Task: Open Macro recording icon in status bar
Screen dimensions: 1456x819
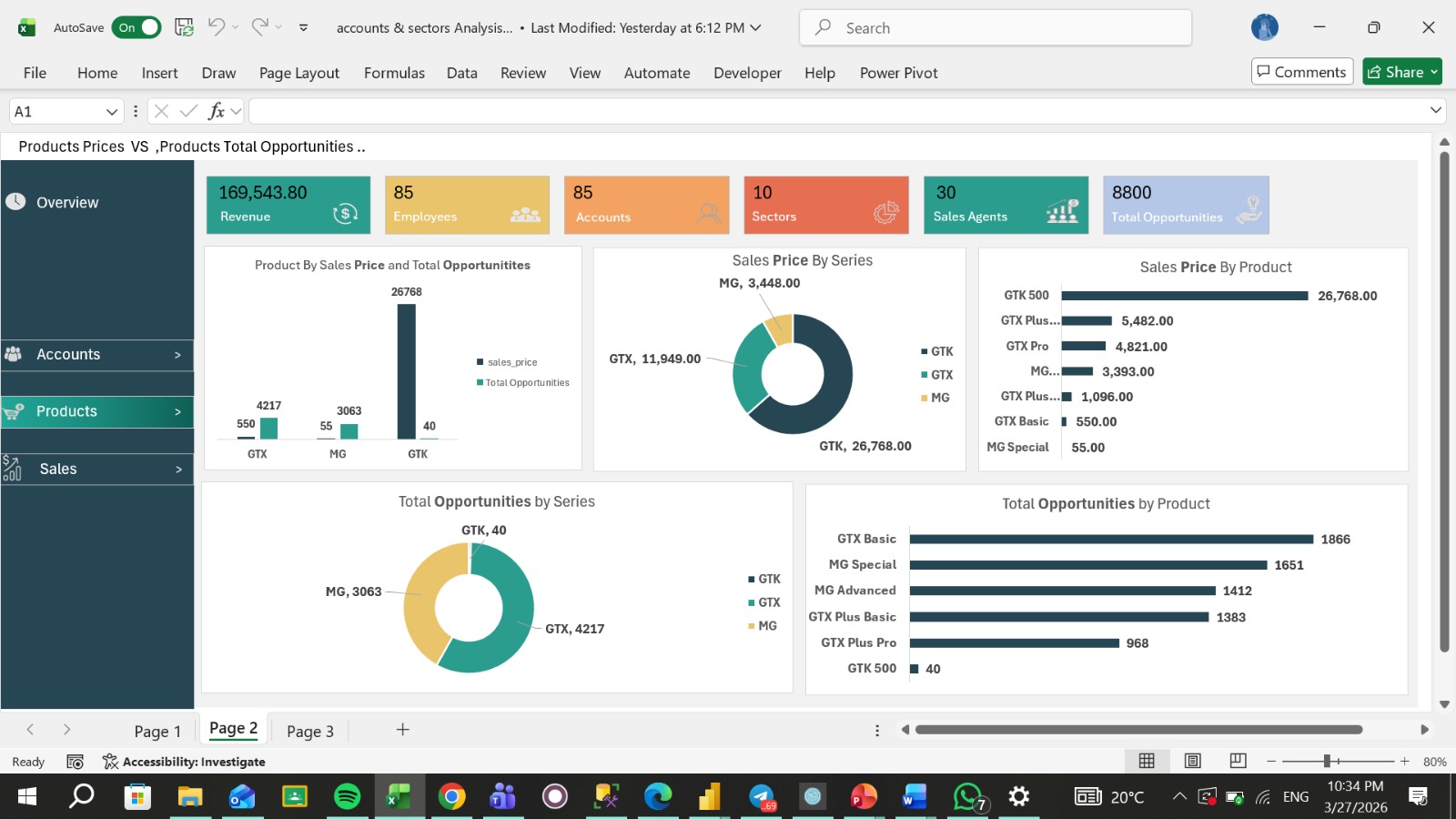Action: coord(76,762)
